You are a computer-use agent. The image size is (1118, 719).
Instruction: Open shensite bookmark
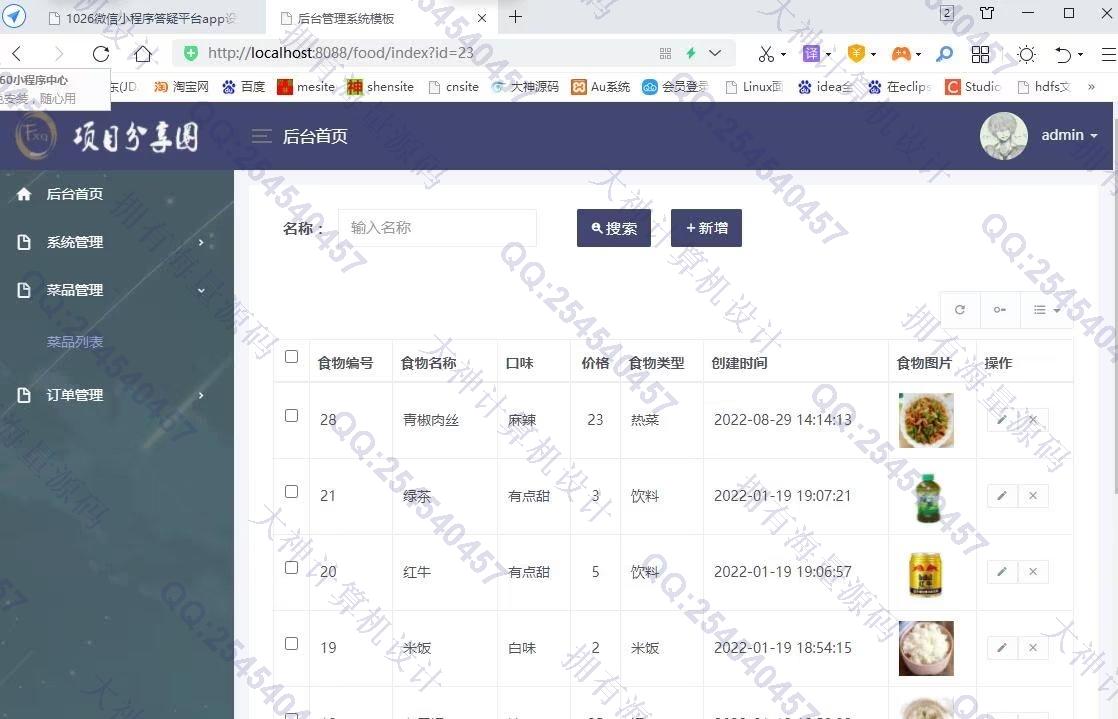click(x=380, y=87)
